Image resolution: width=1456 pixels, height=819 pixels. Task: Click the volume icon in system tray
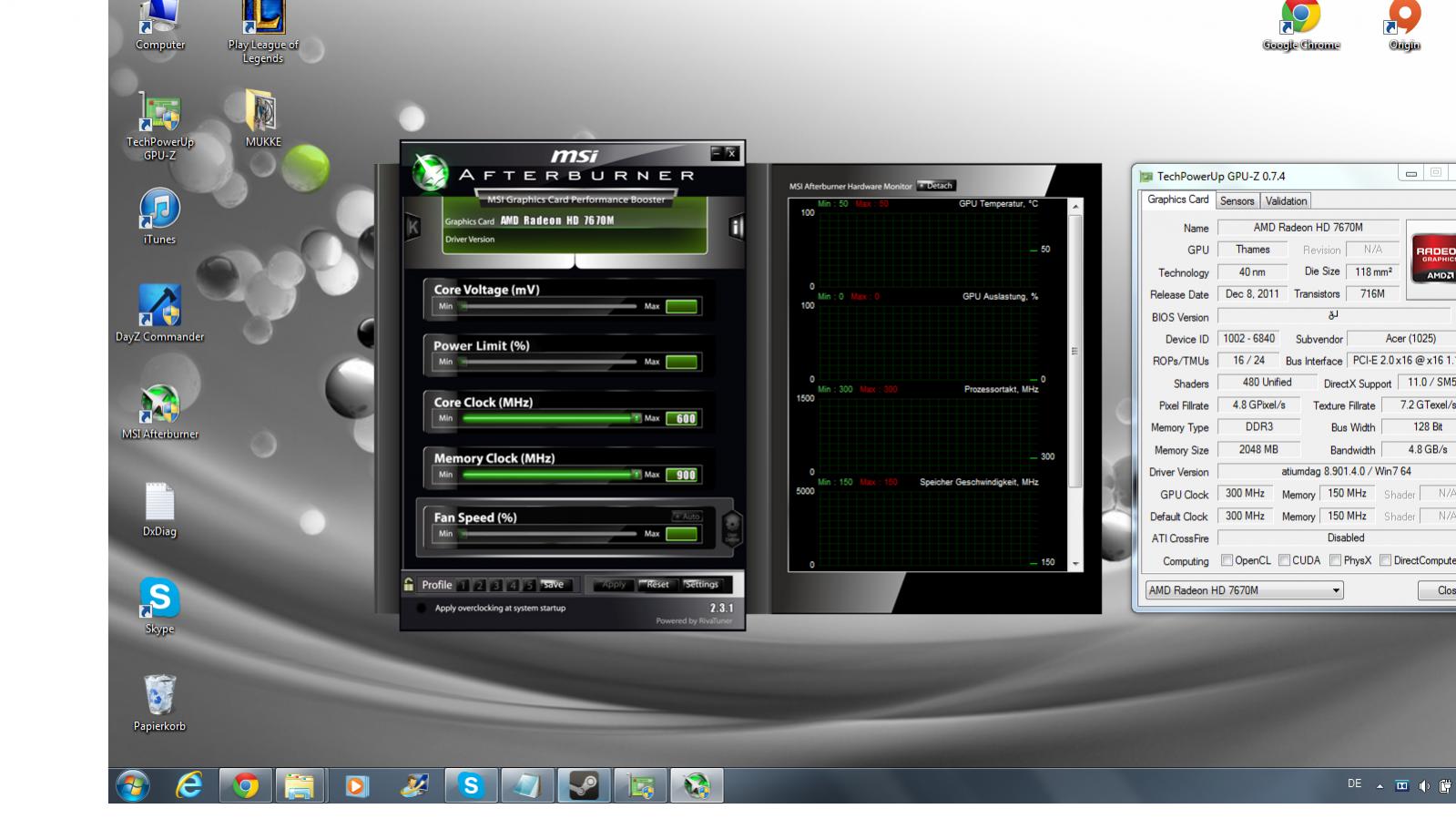1423,785
